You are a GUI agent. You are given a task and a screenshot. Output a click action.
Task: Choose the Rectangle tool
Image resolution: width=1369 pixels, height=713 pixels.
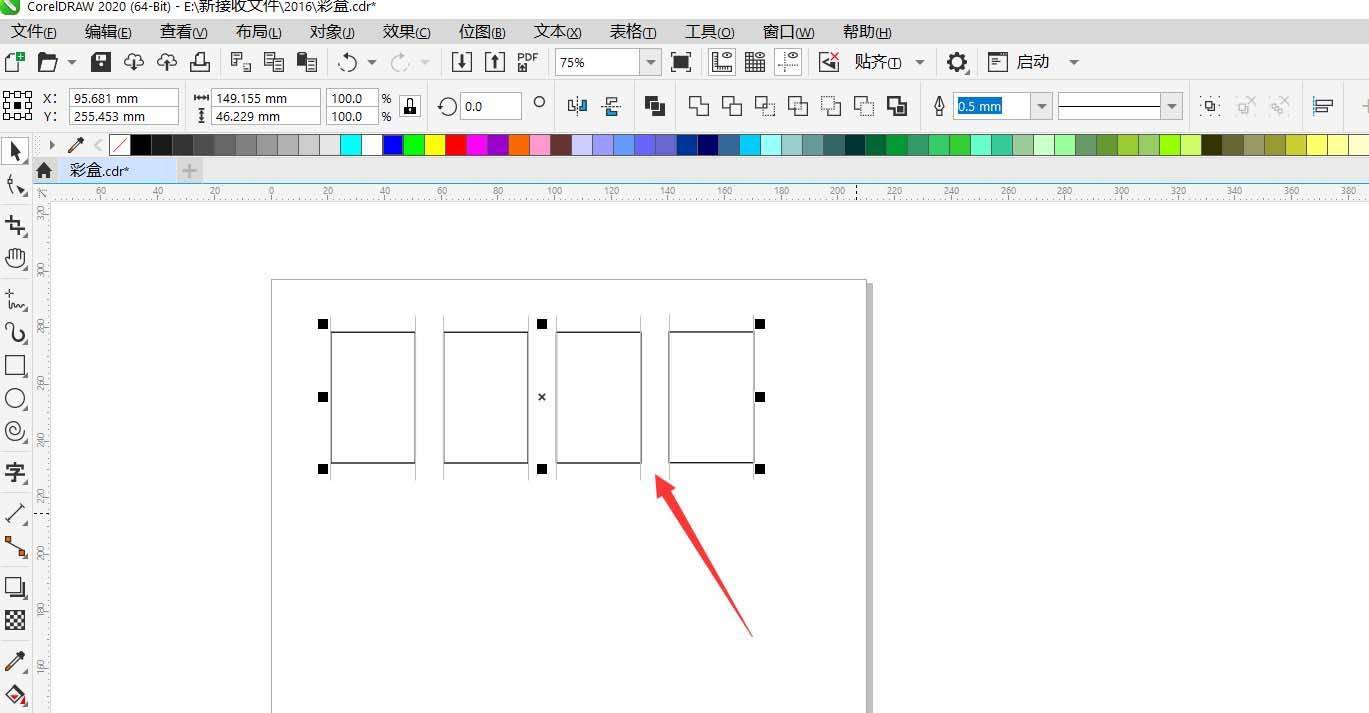(x=15, y=366)
